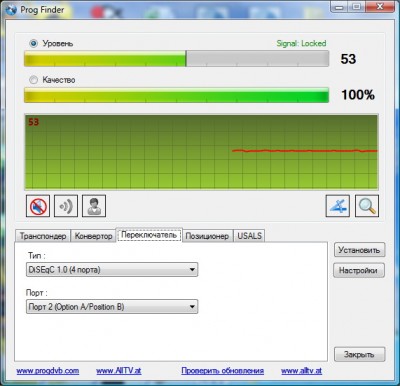The width and height of the screenshot is (400, 386).
Task: Open the USALS tab
Action: coord(249,236)
